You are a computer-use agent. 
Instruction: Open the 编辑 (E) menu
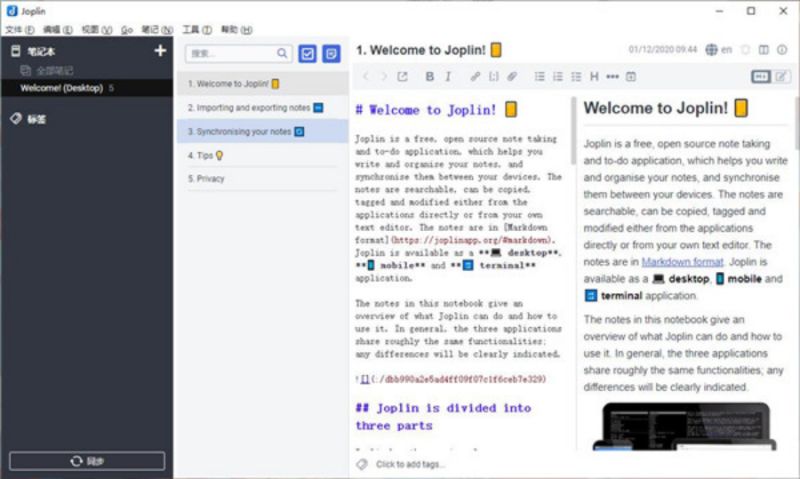click(58, 30)
